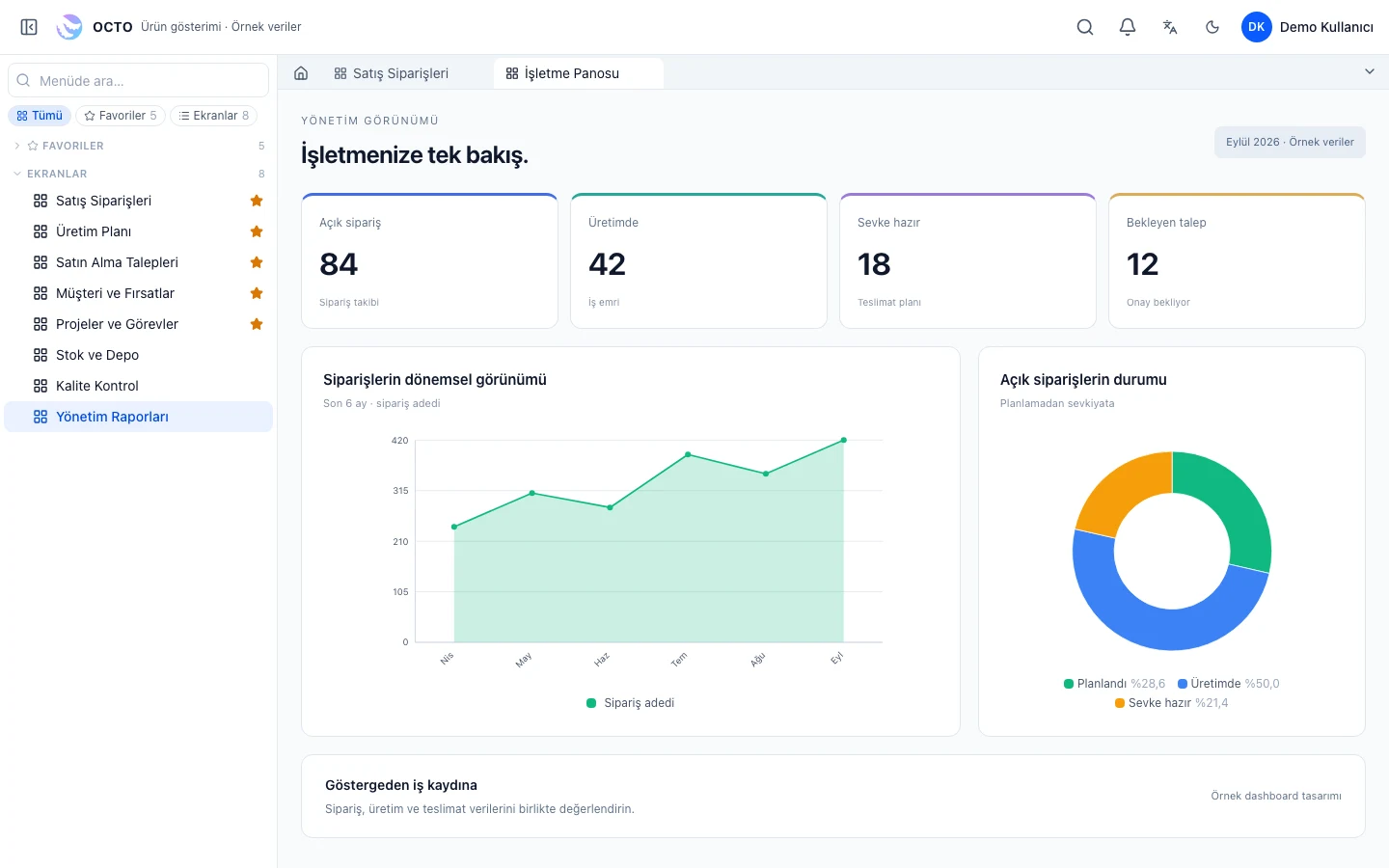Filter menu by Tümü
The width and height of the screenshot is (1389, 868).
(x=40, y=116)
